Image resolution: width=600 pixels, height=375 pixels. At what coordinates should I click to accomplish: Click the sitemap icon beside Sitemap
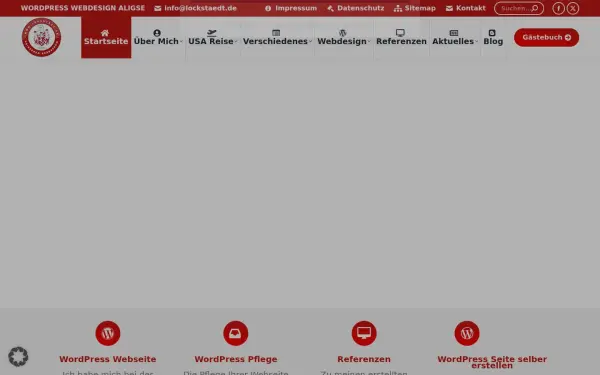(398, 8)
